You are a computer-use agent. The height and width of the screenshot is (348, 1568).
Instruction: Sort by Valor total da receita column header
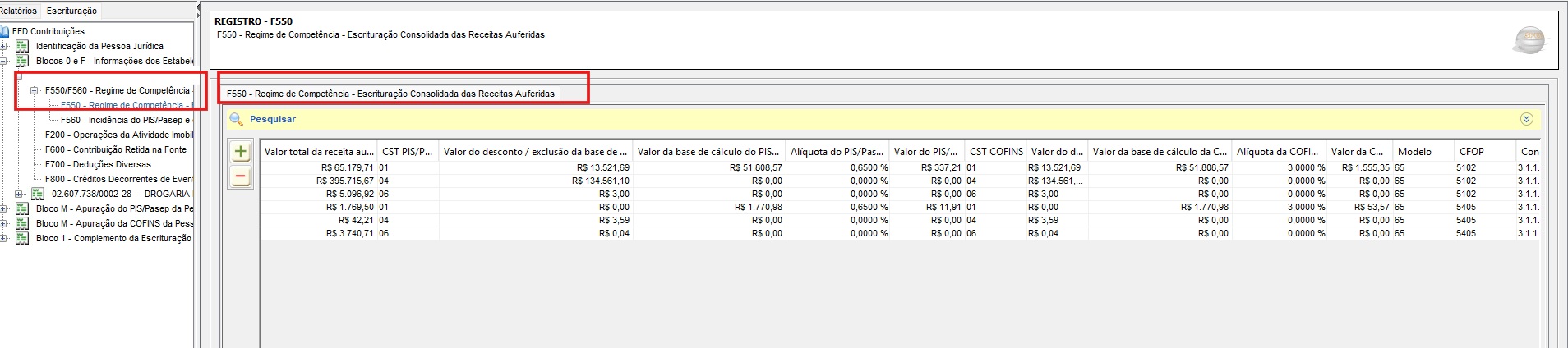[x=319, y=151]
